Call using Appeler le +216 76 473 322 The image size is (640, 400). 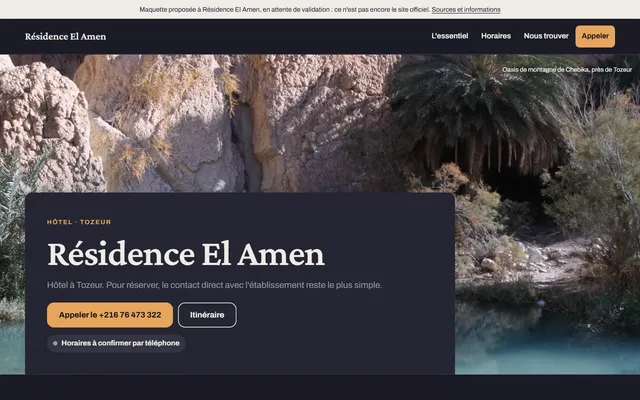click(x=110, y=315)
